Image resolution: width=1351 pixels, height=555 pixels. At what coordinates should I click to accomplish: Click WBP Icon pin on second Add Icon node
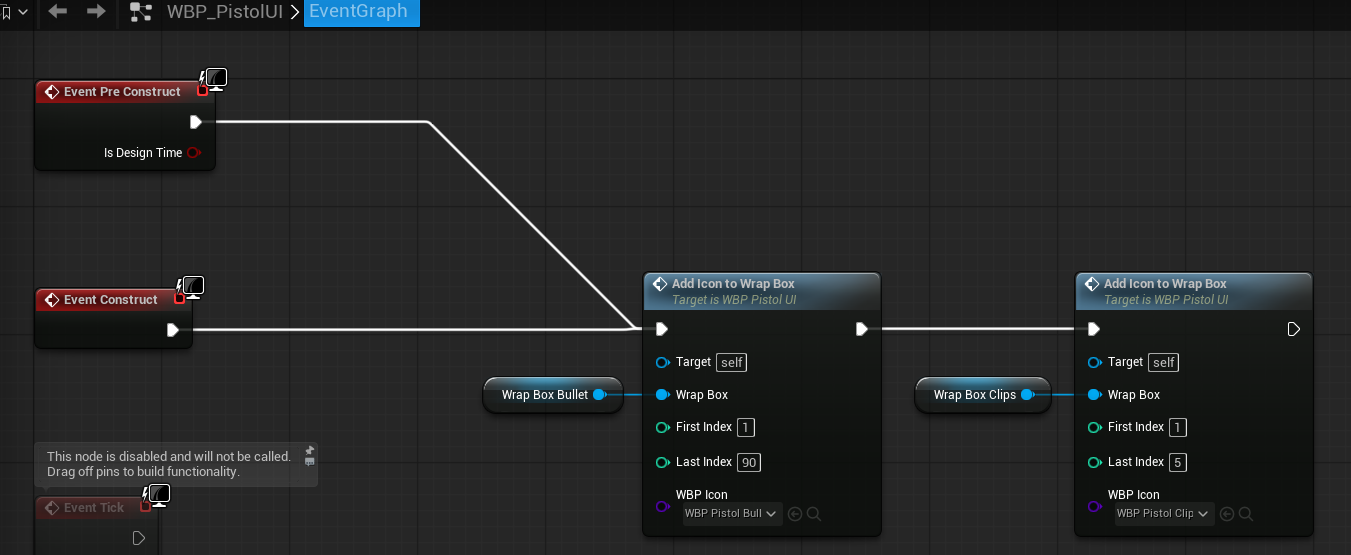[1094, 506]
